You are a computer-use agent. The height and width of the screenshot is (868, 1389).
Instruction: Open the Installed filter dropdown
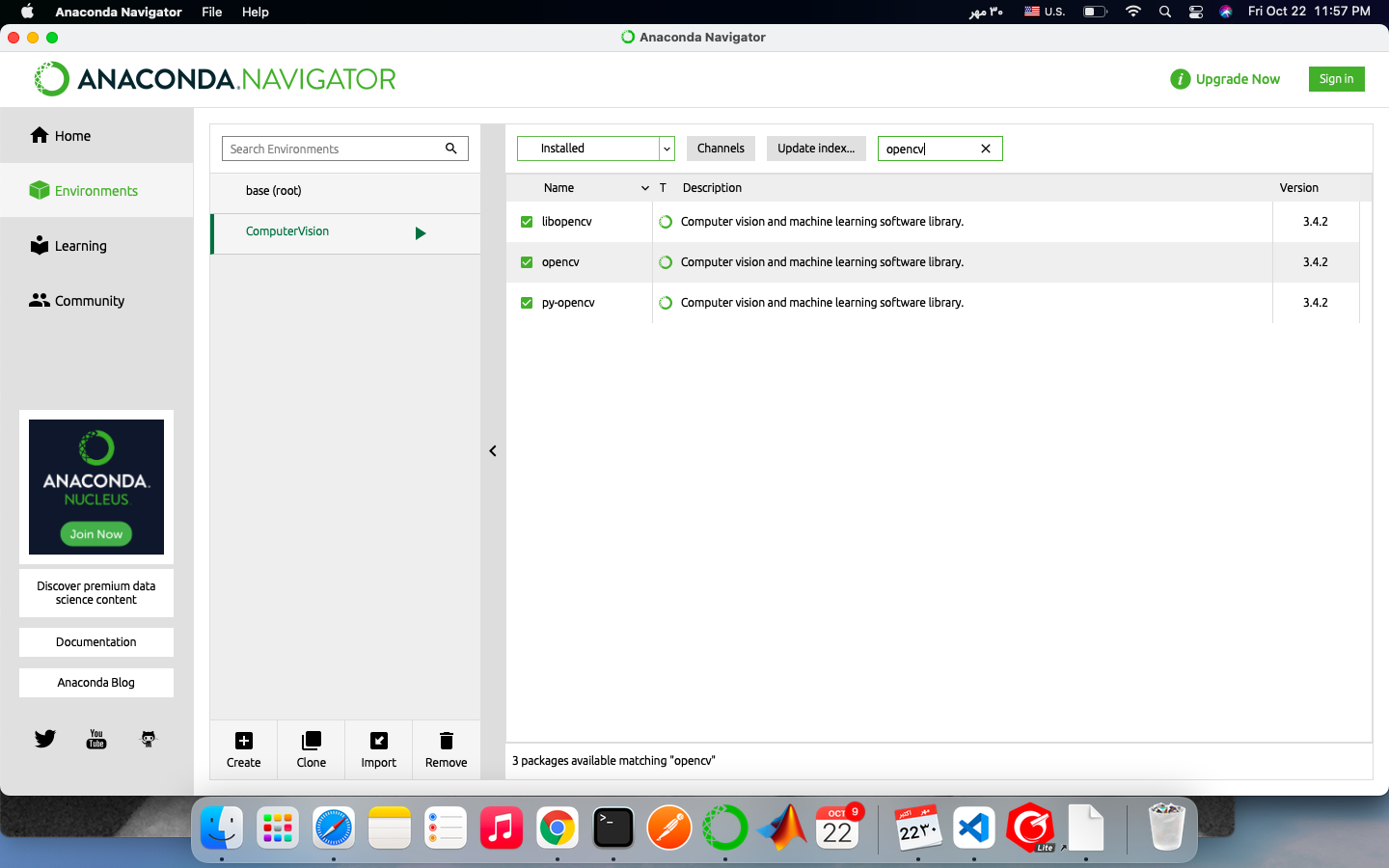595,149
